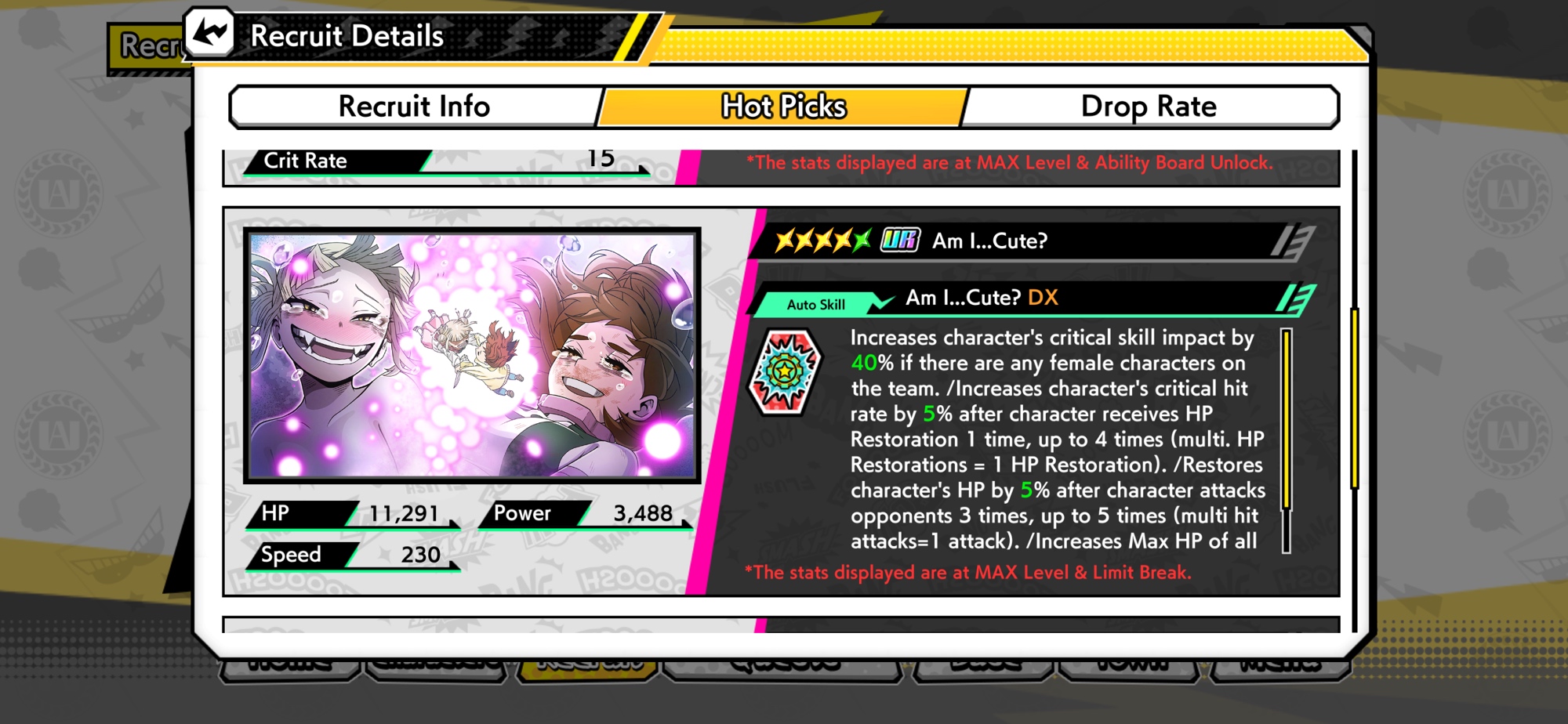This screenshot has height=724, width=1568.
Task: Tap the Speed stat row
Action: pyautogui.click(x=351, y=555)
